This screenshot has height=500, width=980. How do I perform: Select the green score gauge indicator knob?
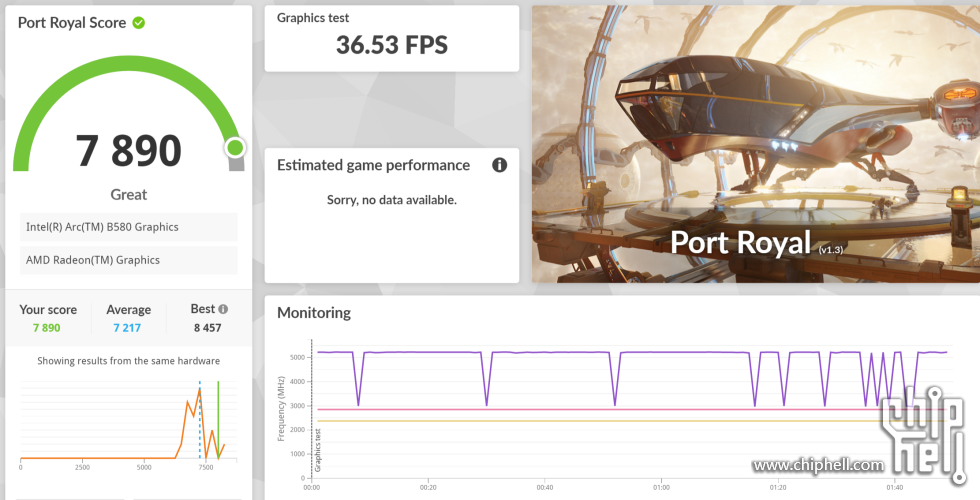tap(235, 148)
